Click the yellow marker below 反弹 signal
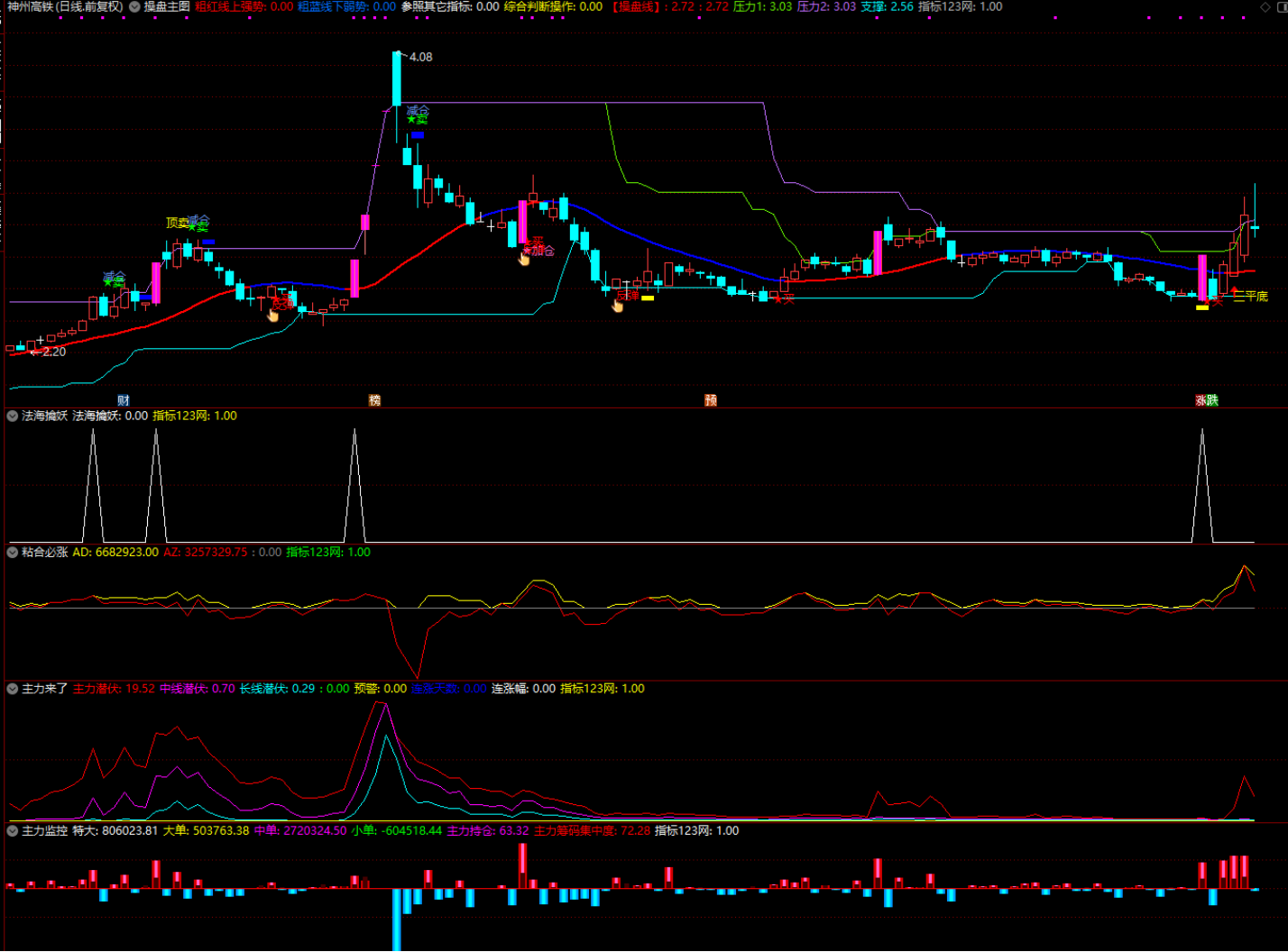 click(648, 298)
